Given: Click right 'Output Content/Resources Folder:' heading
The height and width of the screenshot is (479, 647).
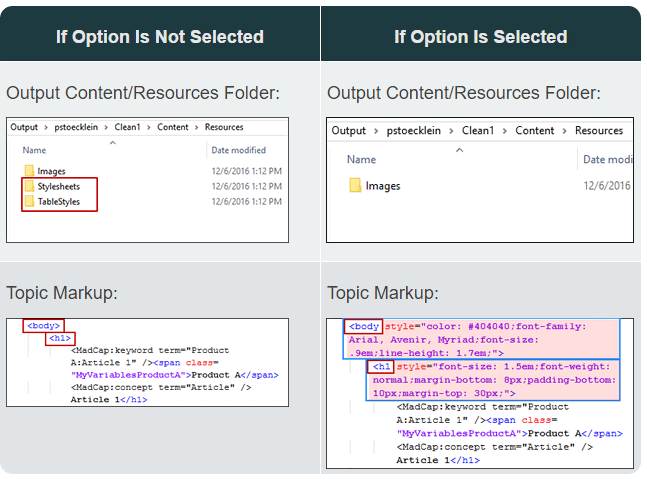Looking at the screenshot, I should 464,93.
